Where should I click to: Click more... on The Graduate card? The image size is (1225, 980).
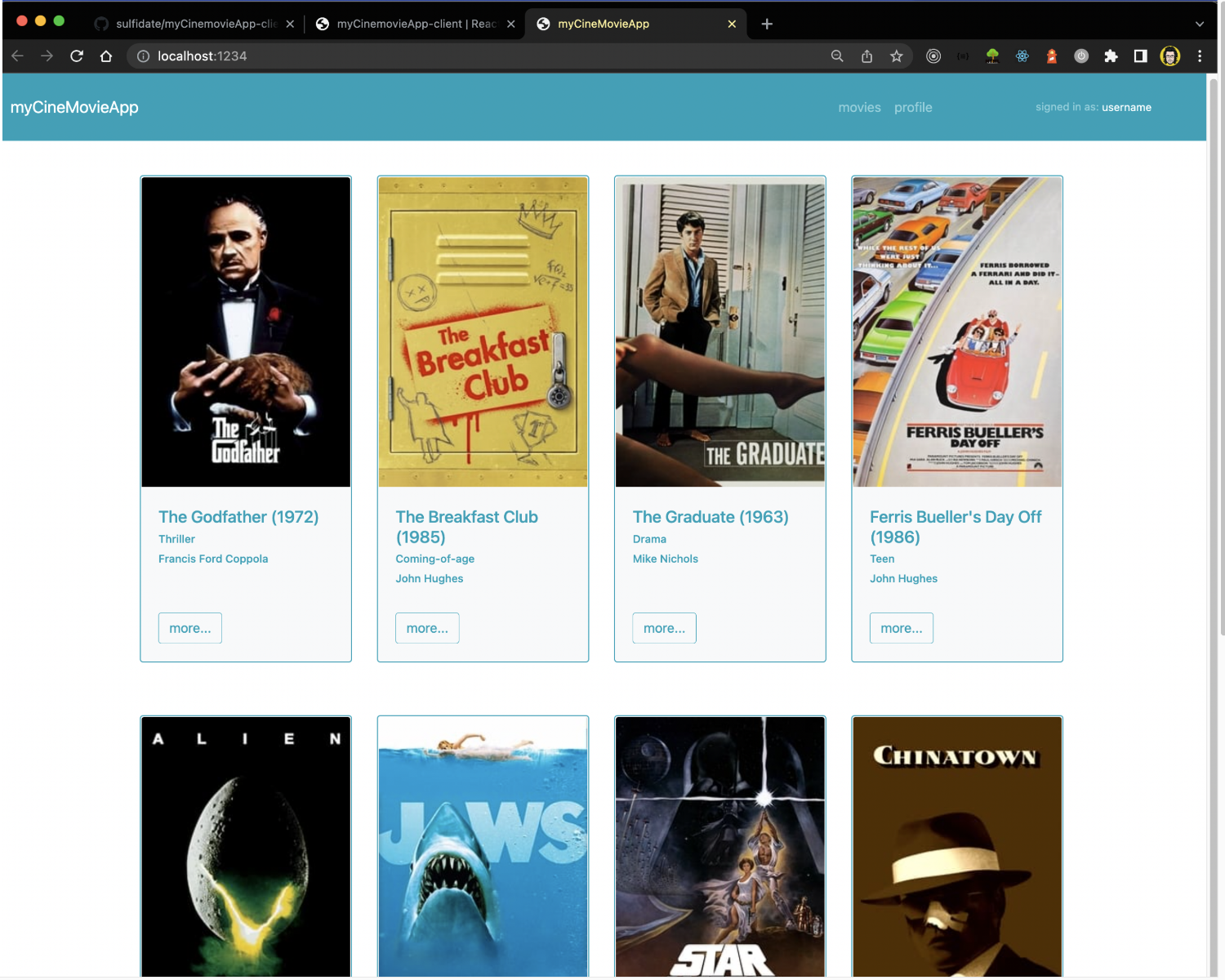click(x=664, y=628)
